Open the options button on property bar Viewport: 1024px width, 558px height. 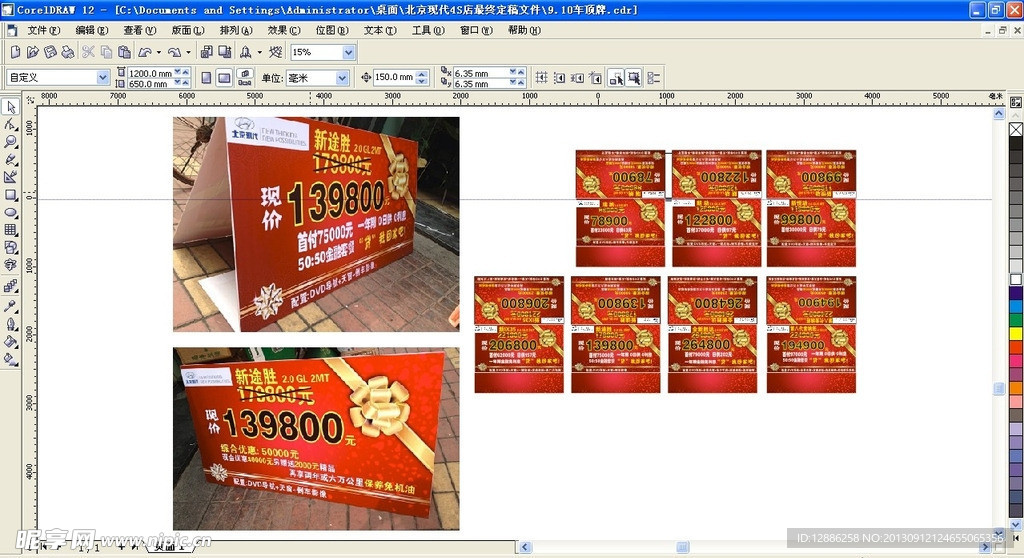click(653, 78)
